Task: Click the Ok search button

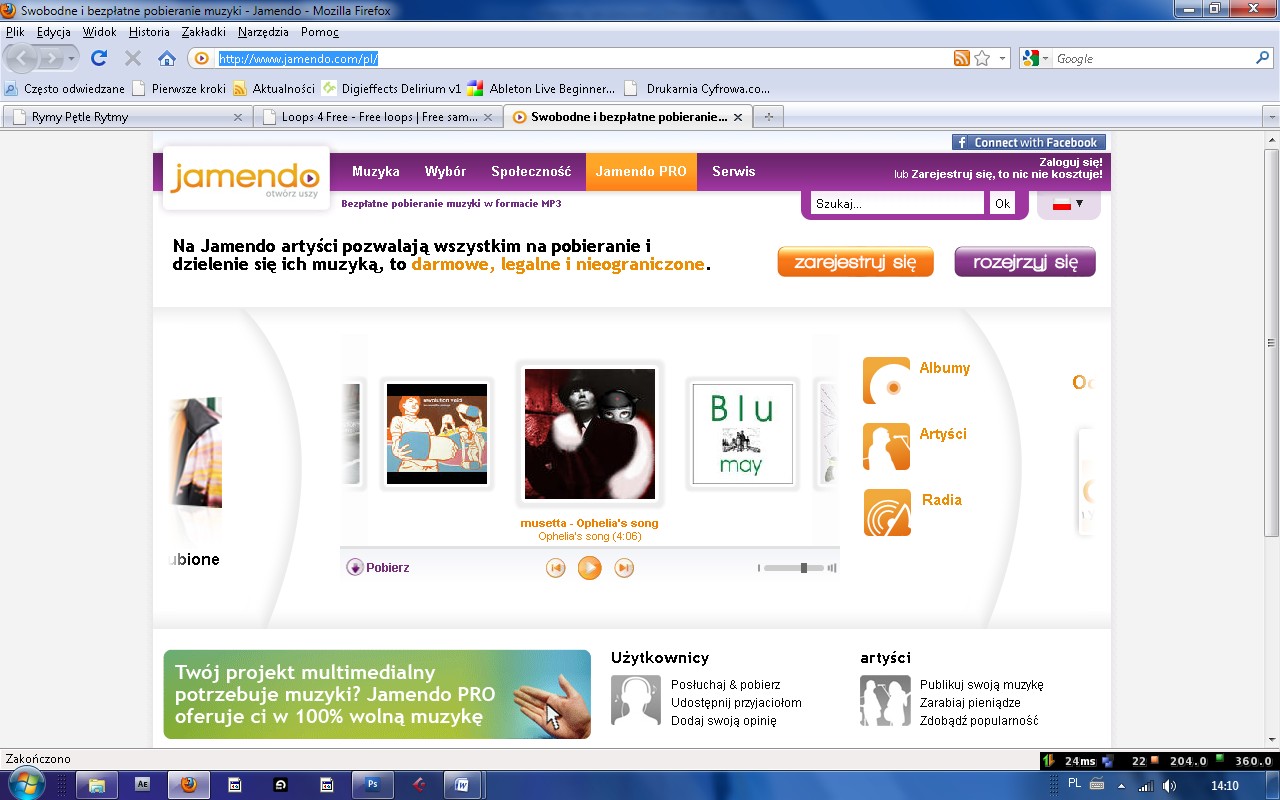Action: 1002,204
